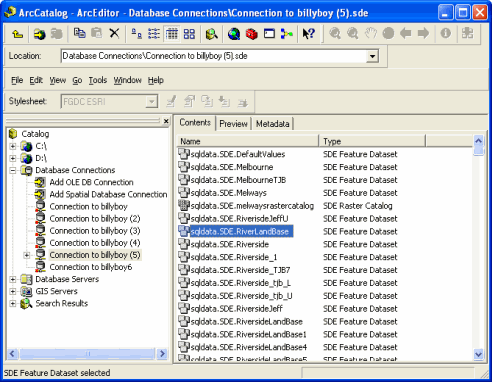
Task: Click the Metadata Properties icon
Action: click(189, 101)
